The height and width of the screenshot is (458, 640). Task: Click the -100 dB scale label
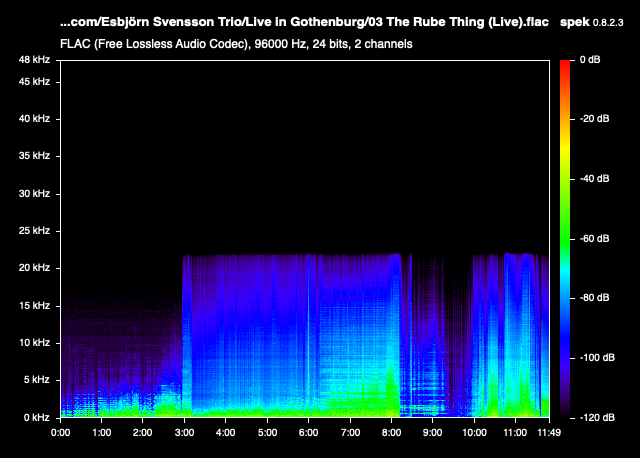coord(597,358)
